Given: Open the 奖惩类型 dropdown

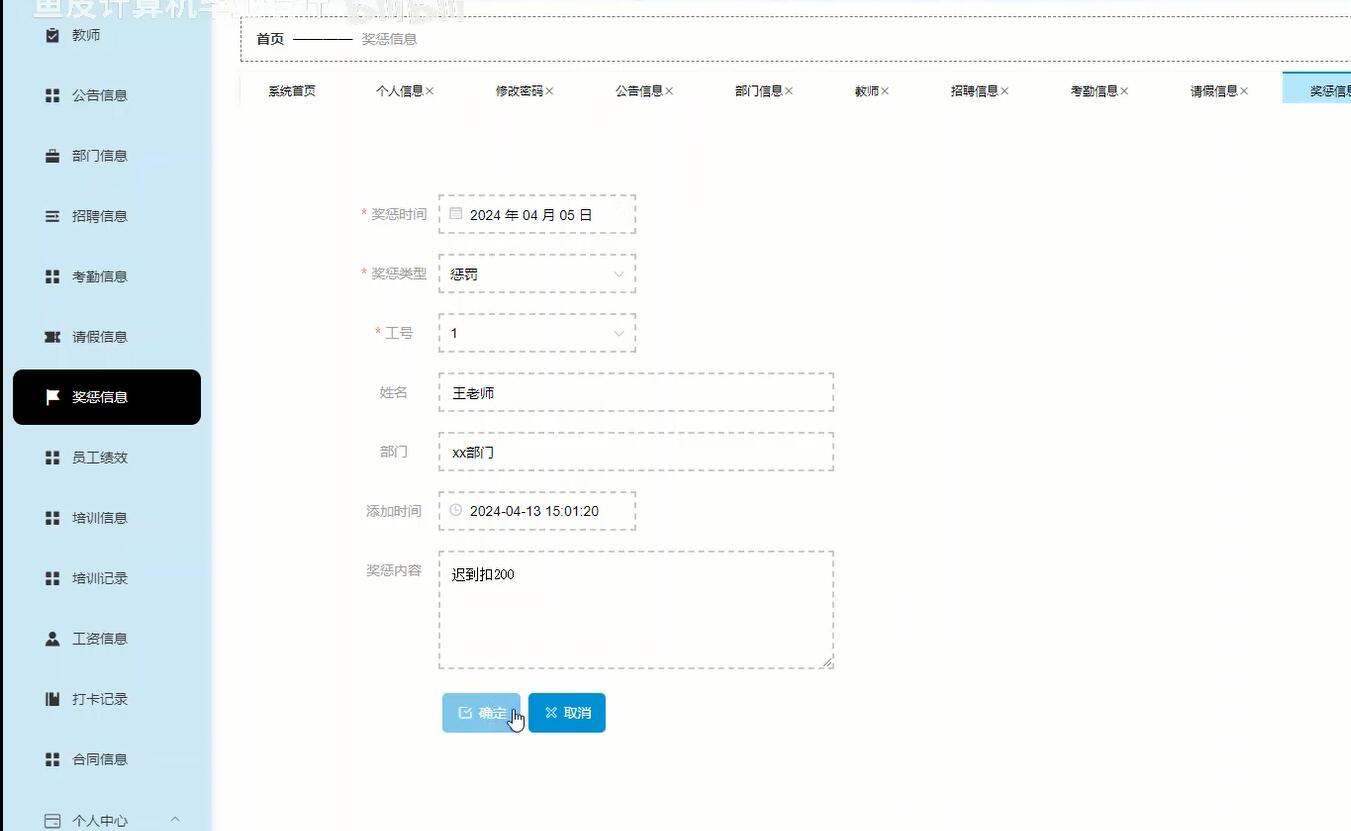Looking at the screenshot, I should pos(618,273).
